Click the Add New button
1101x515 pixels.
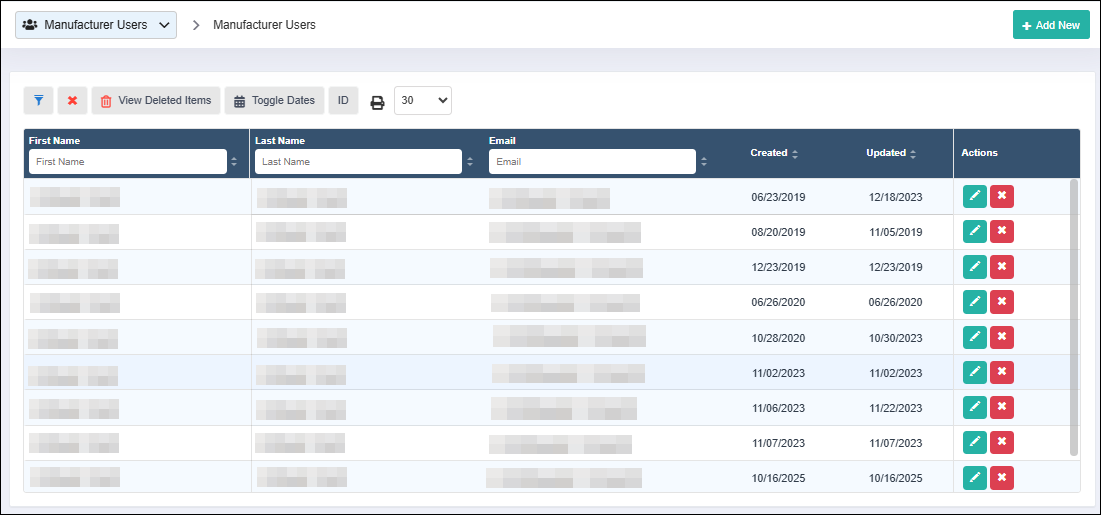(1051, 25)
